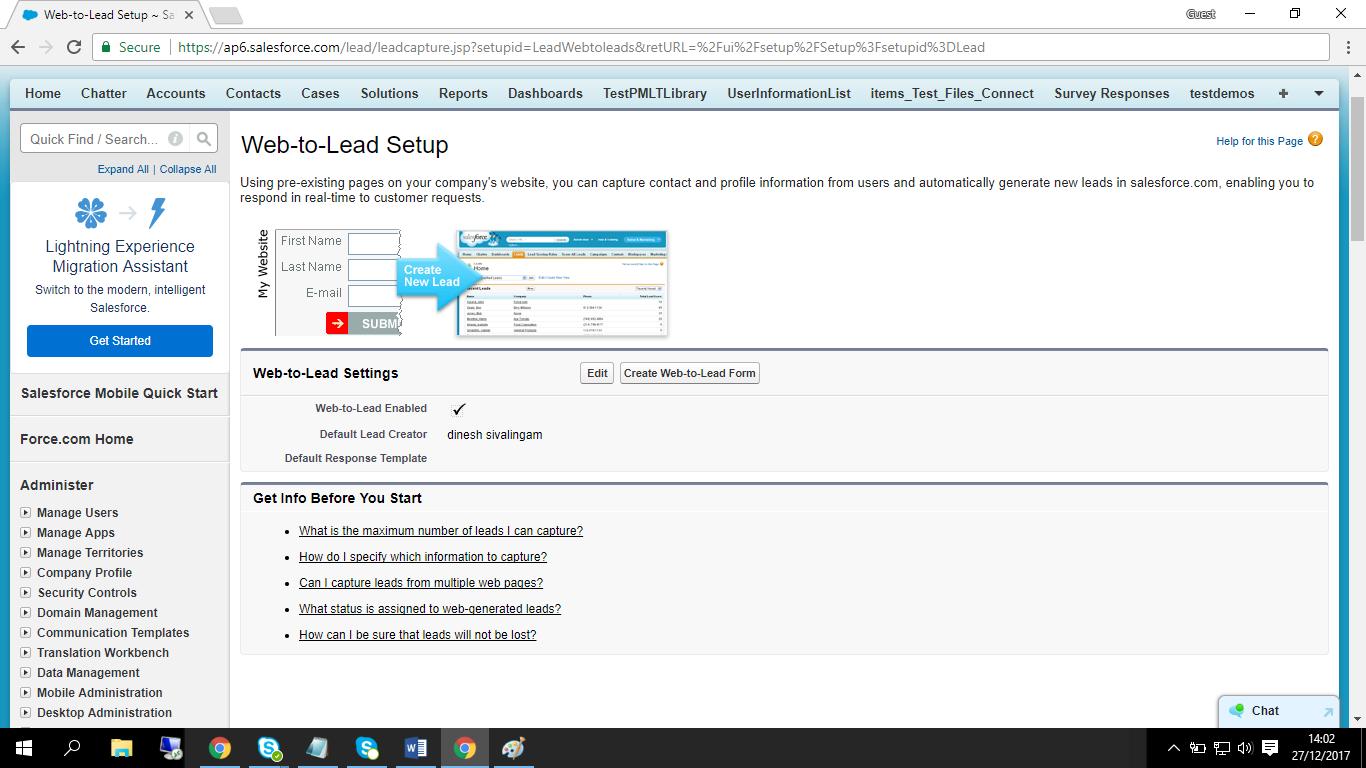This screenshot has height=768, width=1366.
Task: Expand the Company Profile tree node
Action: pyautogui.click(x=26, y=572)
